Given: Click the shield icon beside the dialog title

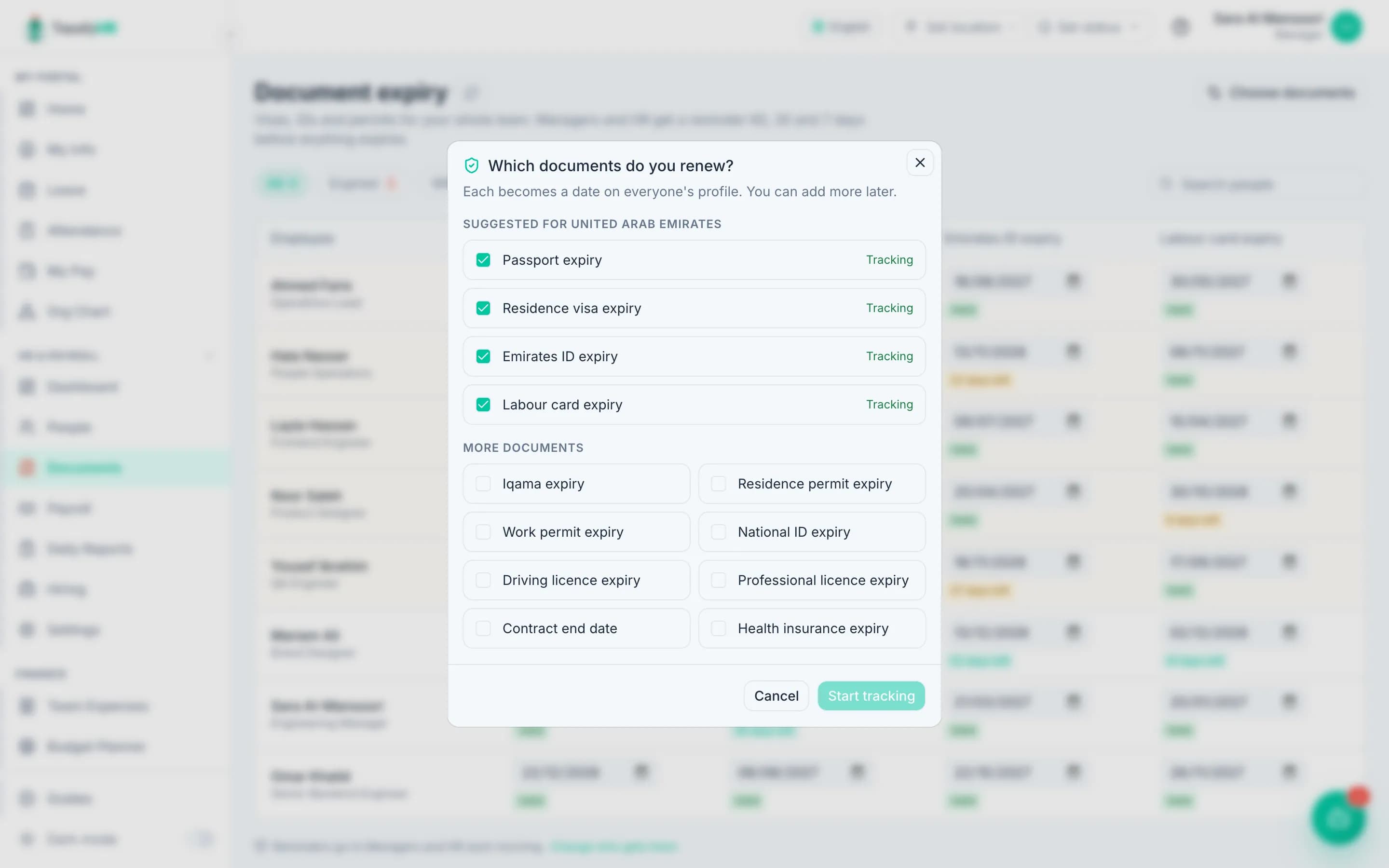Looking at the screenshot, I should (471, 166).
